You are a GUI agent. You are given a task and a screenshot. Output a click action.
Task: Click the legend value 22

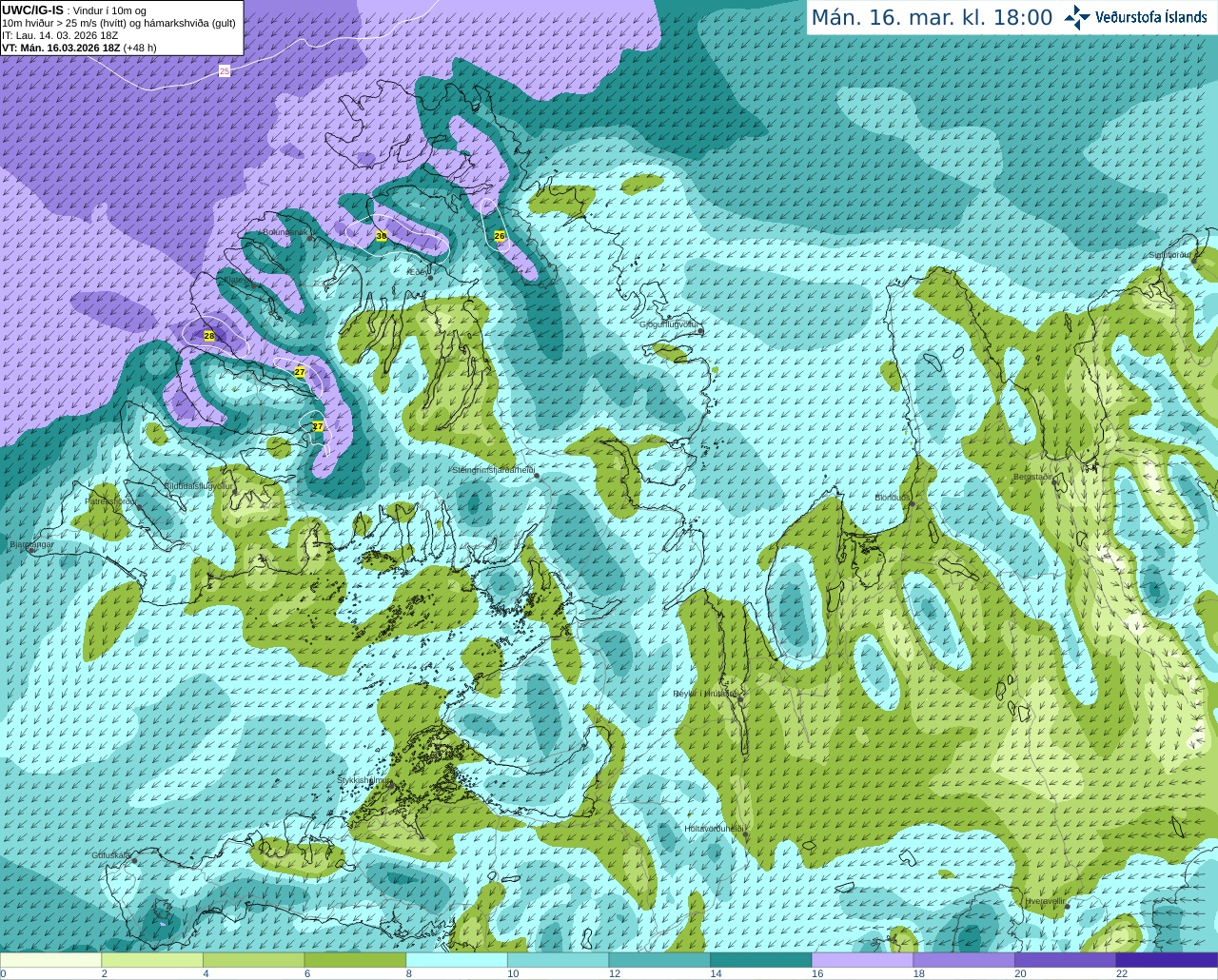1122,973
